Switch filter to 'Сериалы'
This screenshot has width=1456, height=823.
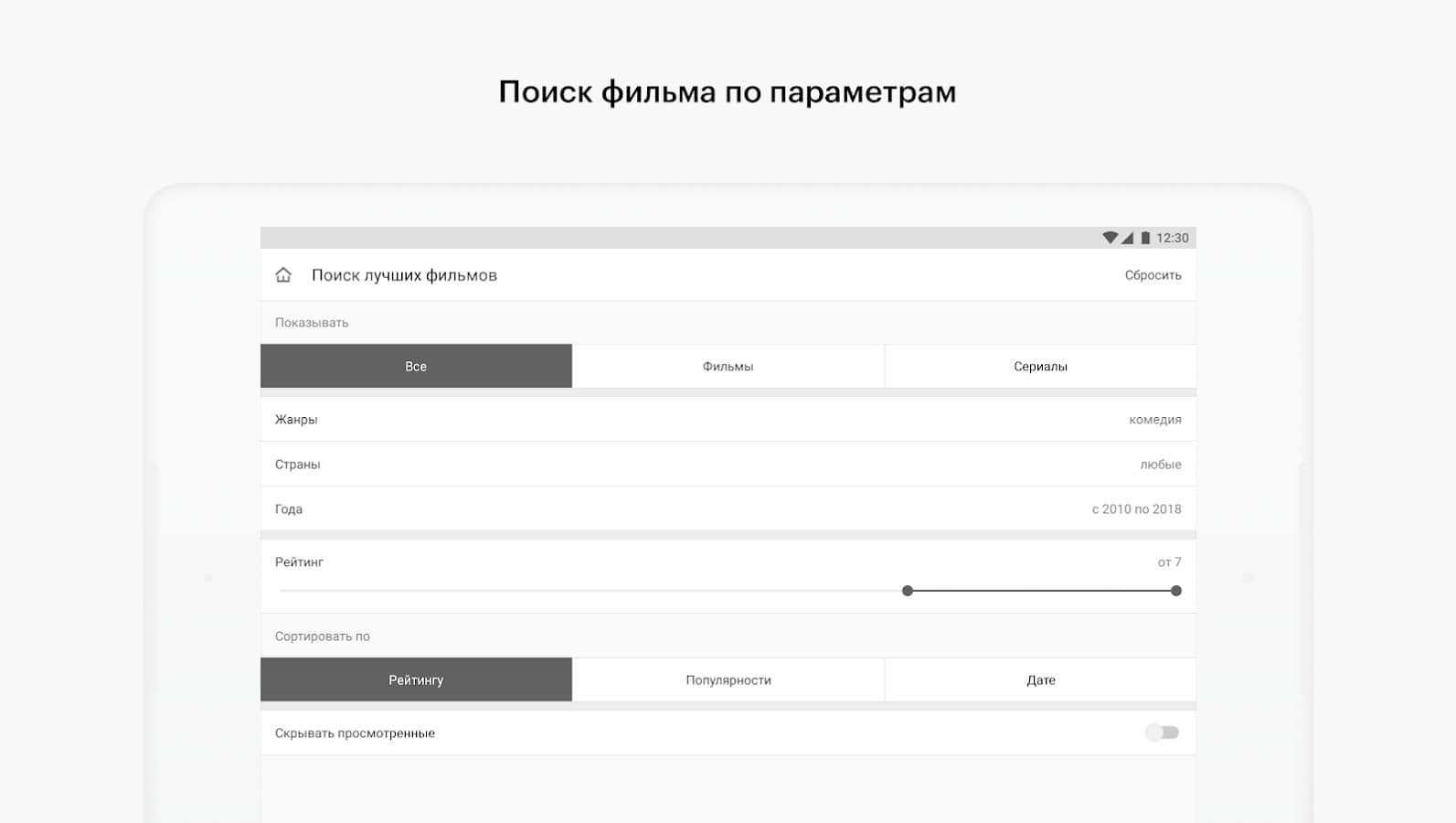tap(1040, 366)
